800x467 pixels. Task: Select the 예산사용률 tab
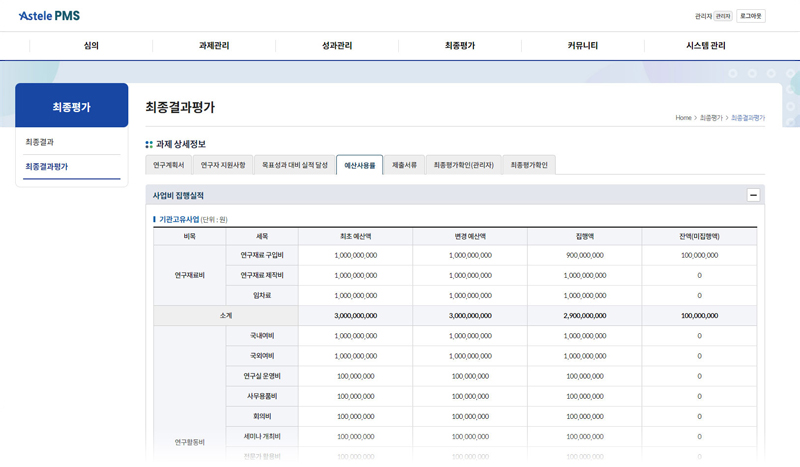[x=359, y=165]
